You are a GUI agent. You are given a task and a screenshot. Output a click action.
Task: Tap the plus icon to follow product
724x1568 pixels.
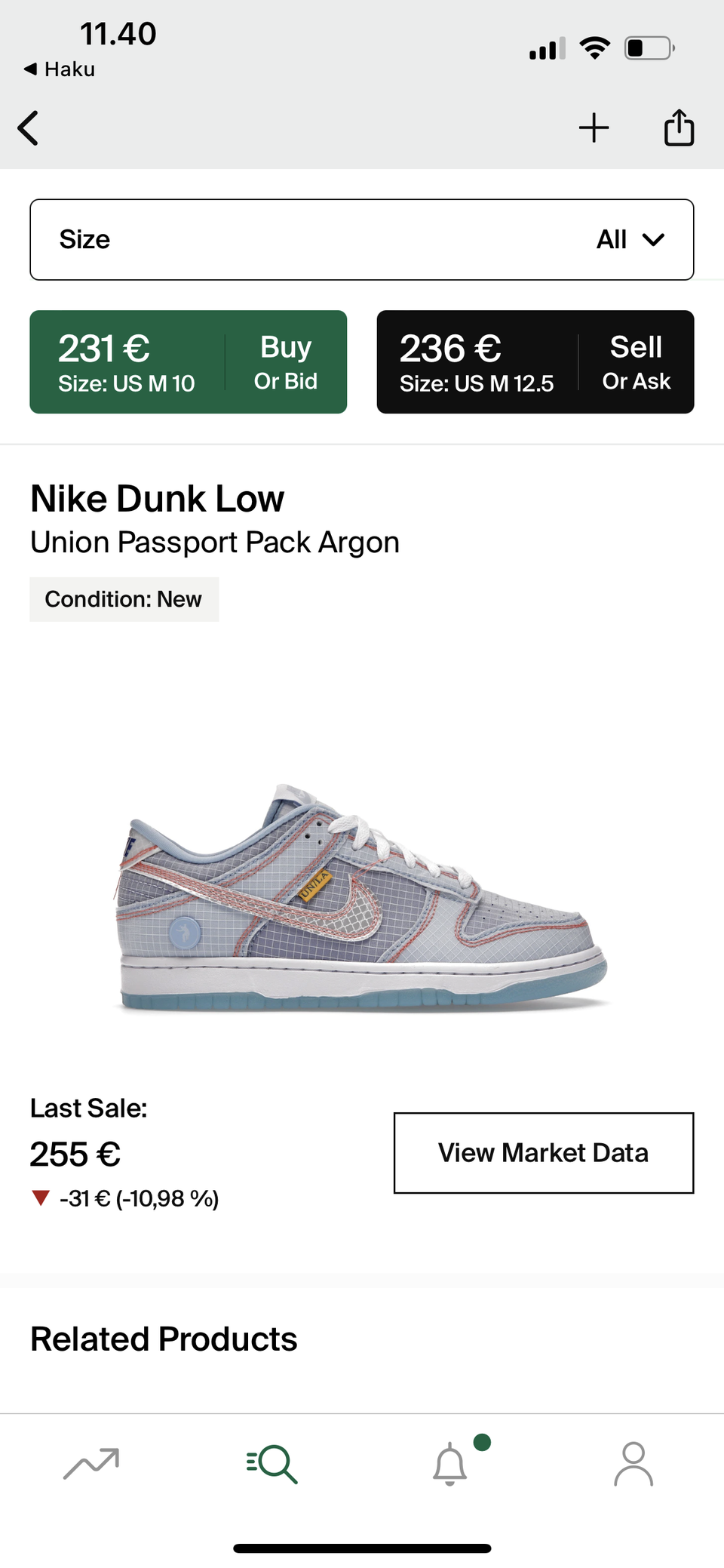tap(594, 128)
